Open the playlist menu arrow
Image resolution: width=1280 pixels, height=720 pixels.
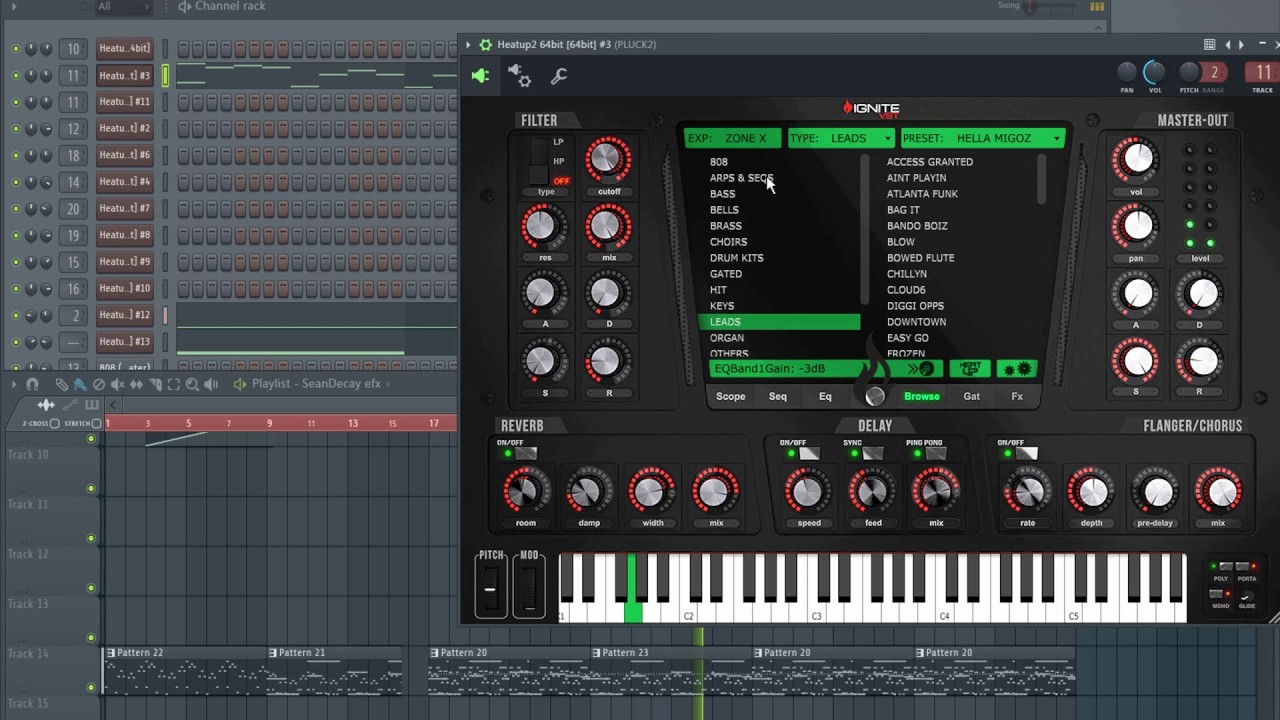point(14,384)
